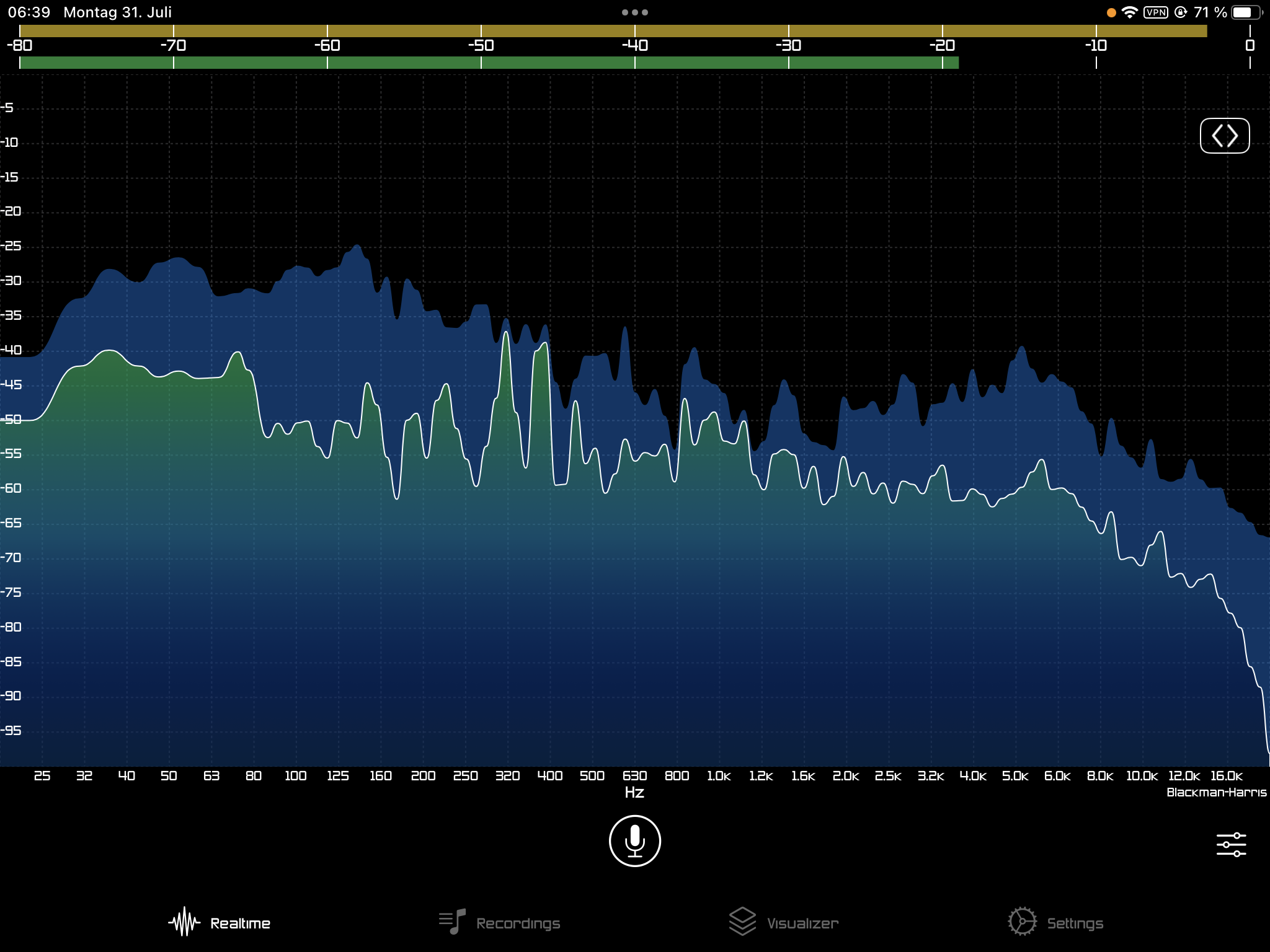This screenshot has height=952, width=1270.
Task: Click the 25 Hz frequency axis label
Action: [42, 776]
